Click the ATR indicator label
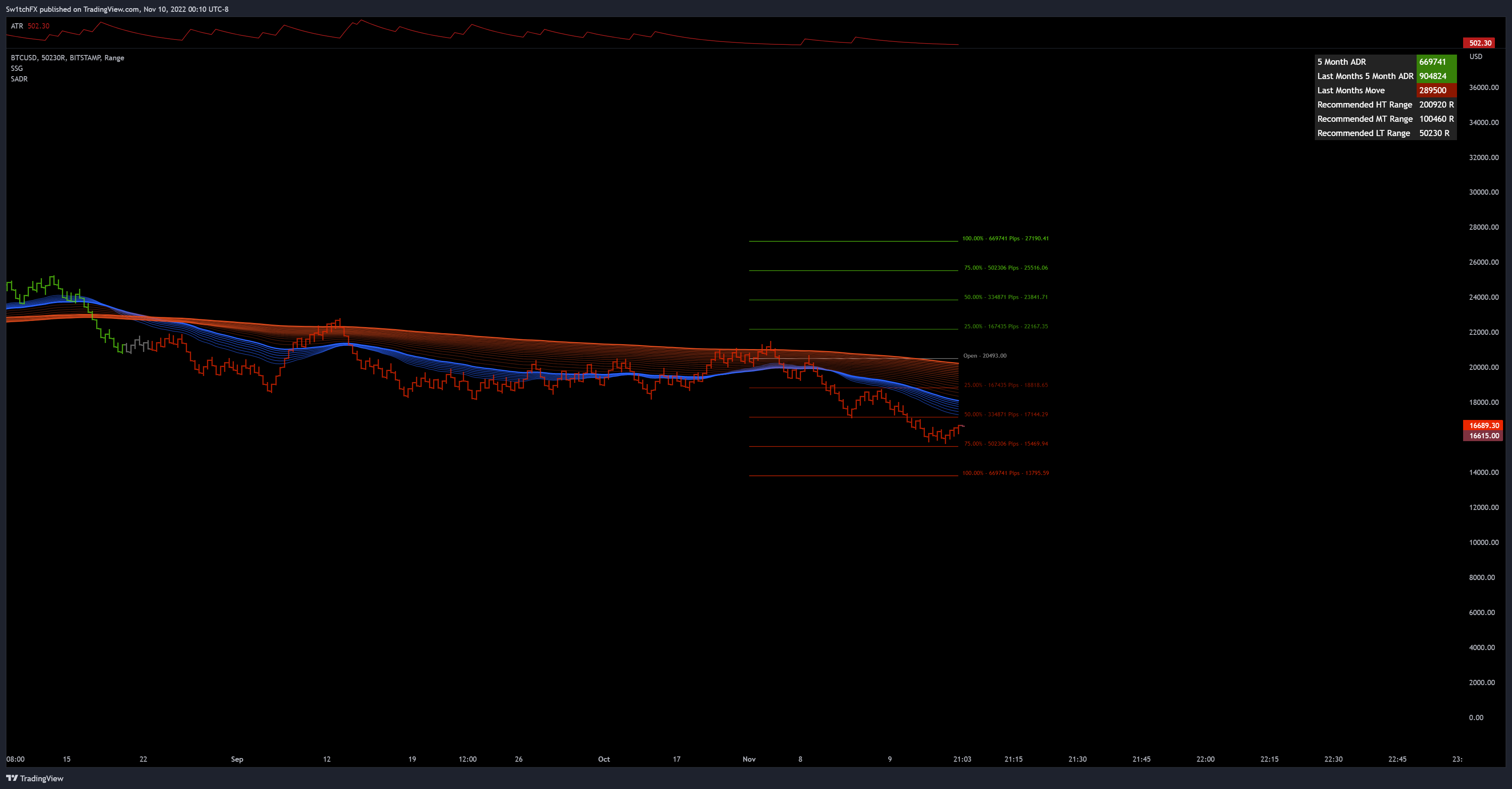Screen dimensions: 1512x789 pyautogui.click(x=17, y=26)
